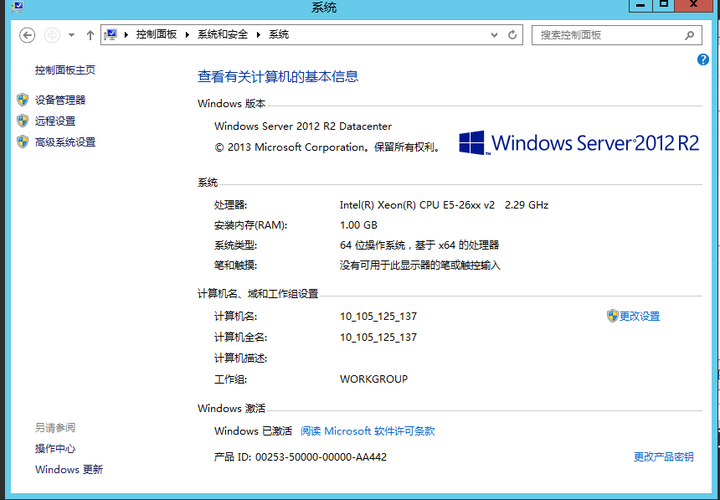
Task: Click the computer icon in address bar
Action: pyautogui.click(x=111, y=34)
